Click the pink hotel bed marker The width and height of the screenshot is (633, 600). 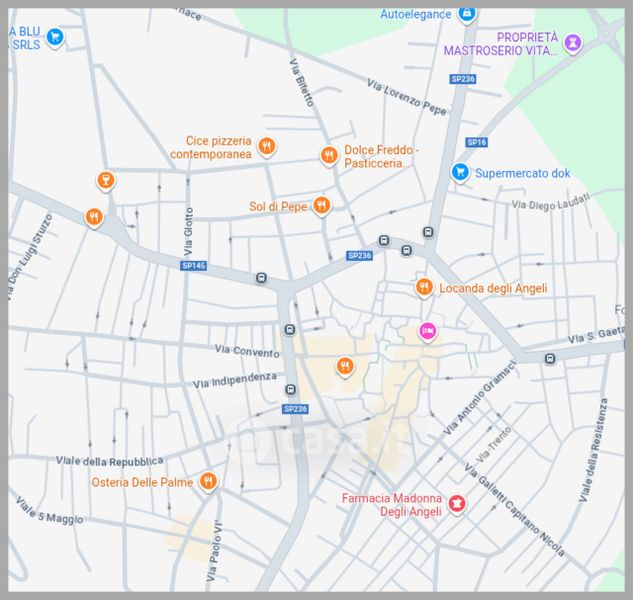(x=428, y=331)
